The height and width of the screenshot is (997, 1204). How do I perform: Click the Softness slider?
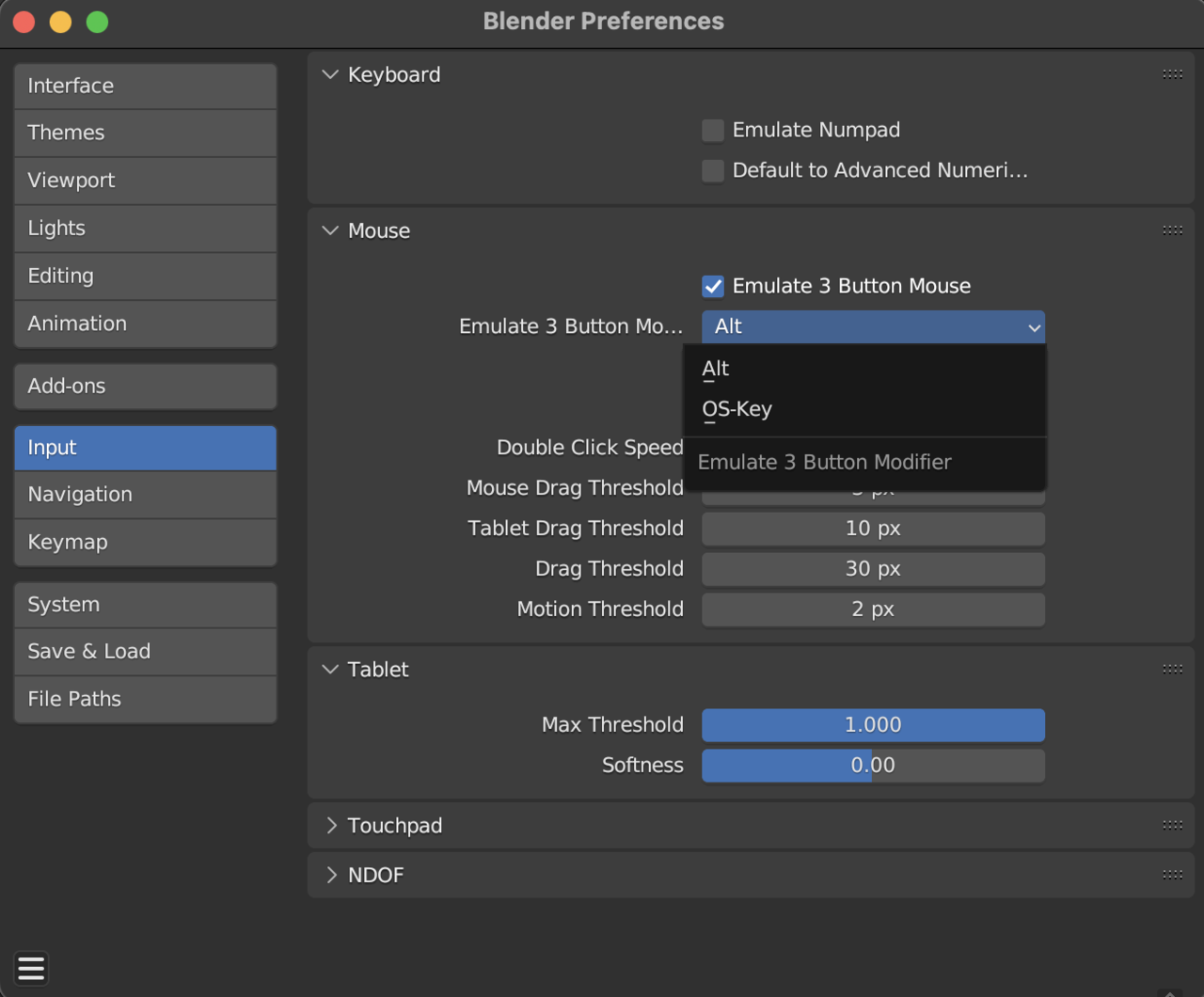click(873, 766)
